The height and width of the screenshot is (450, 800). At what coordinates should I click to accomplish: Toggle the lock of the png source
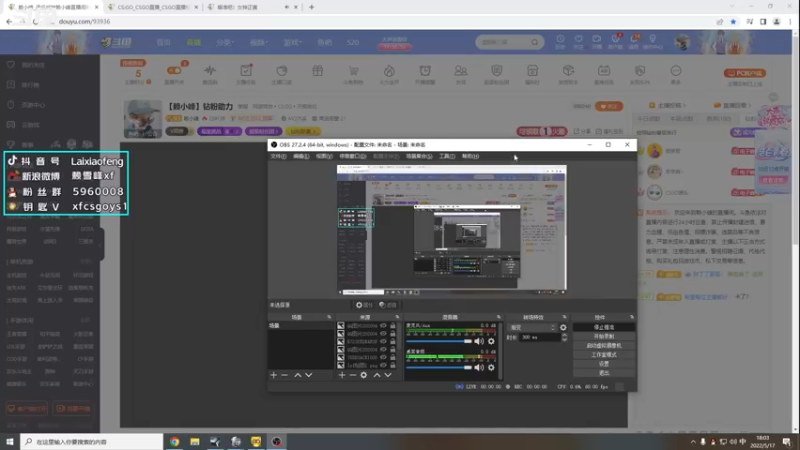(x=393, y=366)
